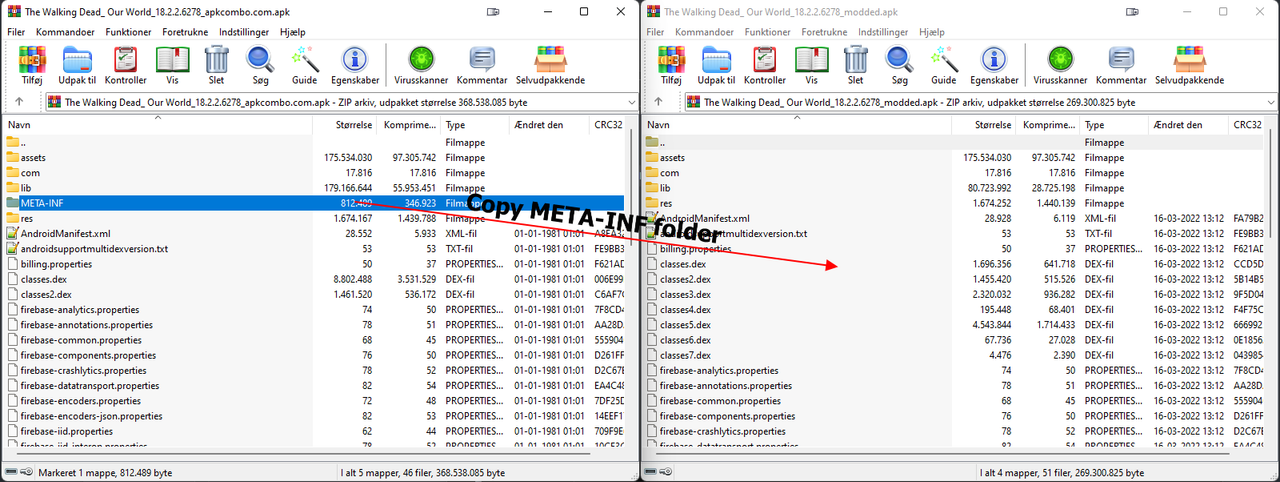Sort by Navn column in apkcombo window
This screenshot has width=1280, height=482.
(x=158, y=125)
